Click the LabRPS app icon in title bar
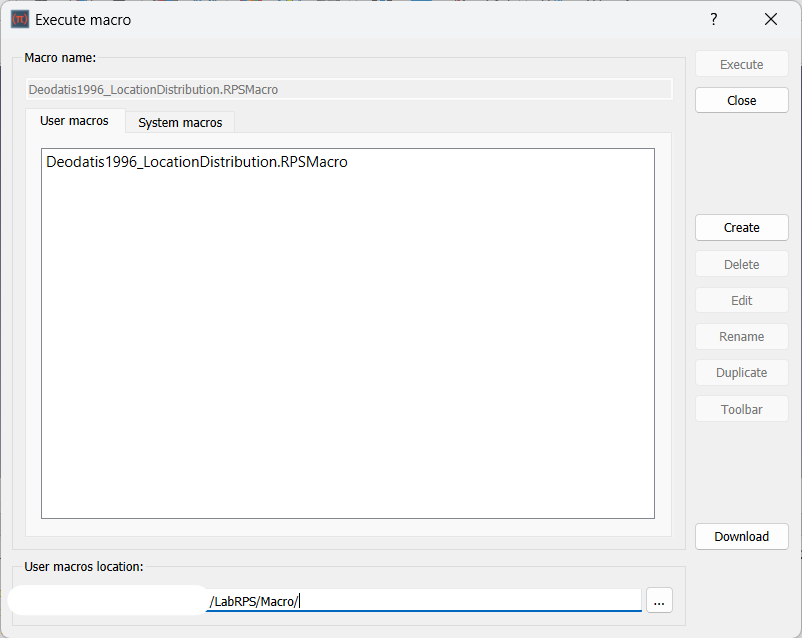This screenshot has width=802, height=638. coord(19,19)
